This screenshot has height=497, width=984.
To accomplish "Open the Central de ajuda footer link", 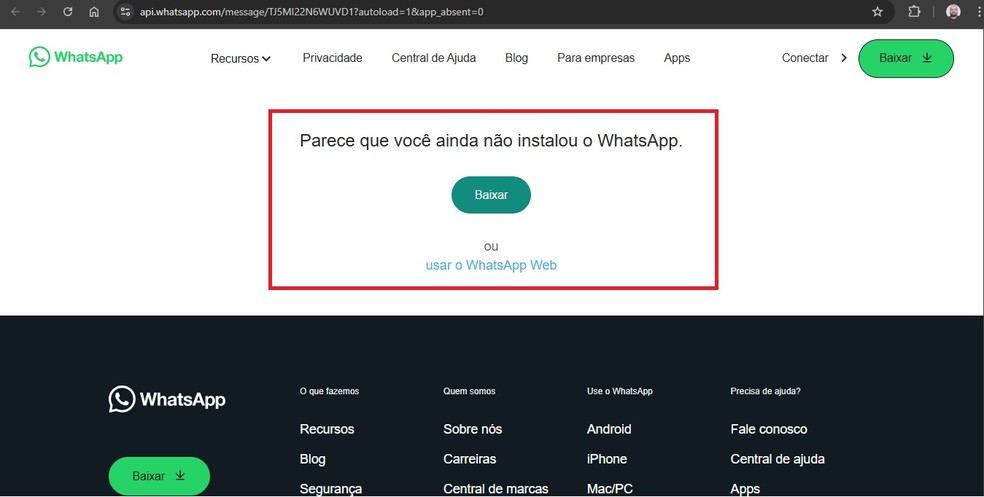I will [x=778, y=459].
